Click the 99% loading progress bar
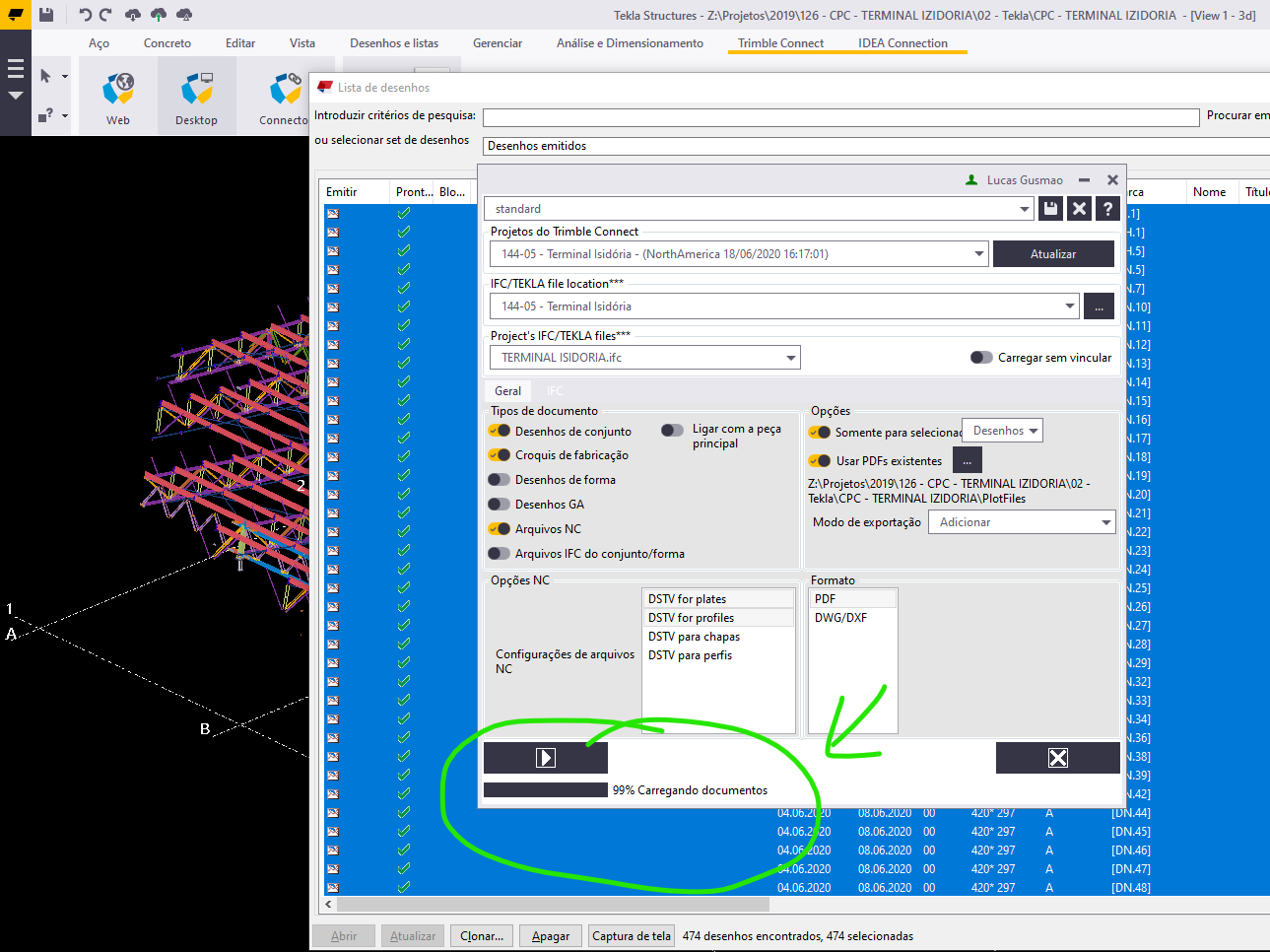Image resolution: width=1270 pixels, height=952 pixels. tap(545, 788)
